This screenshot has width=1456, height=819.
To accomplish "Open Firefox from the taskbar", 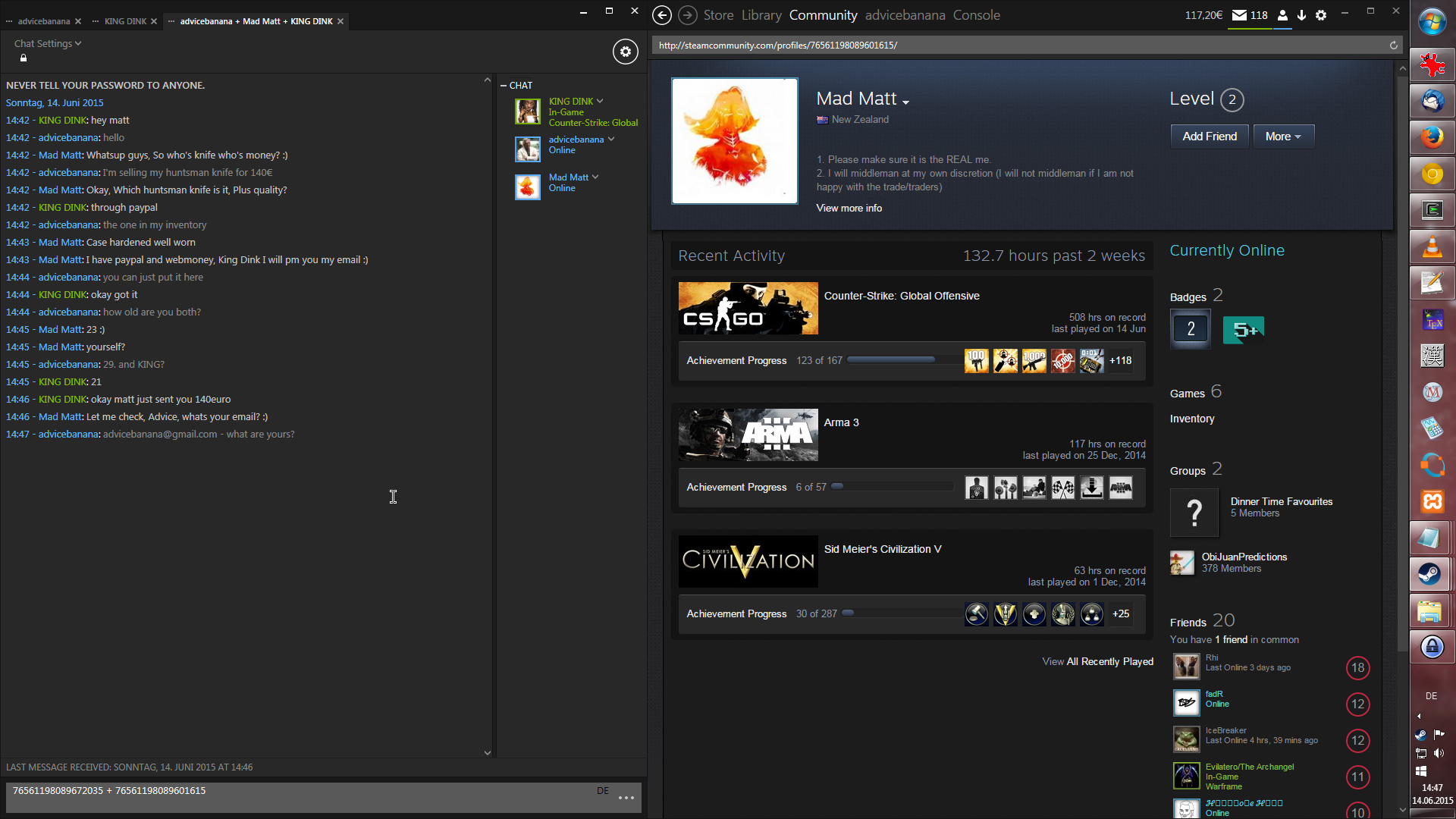I will click(x=1432, y=137).
